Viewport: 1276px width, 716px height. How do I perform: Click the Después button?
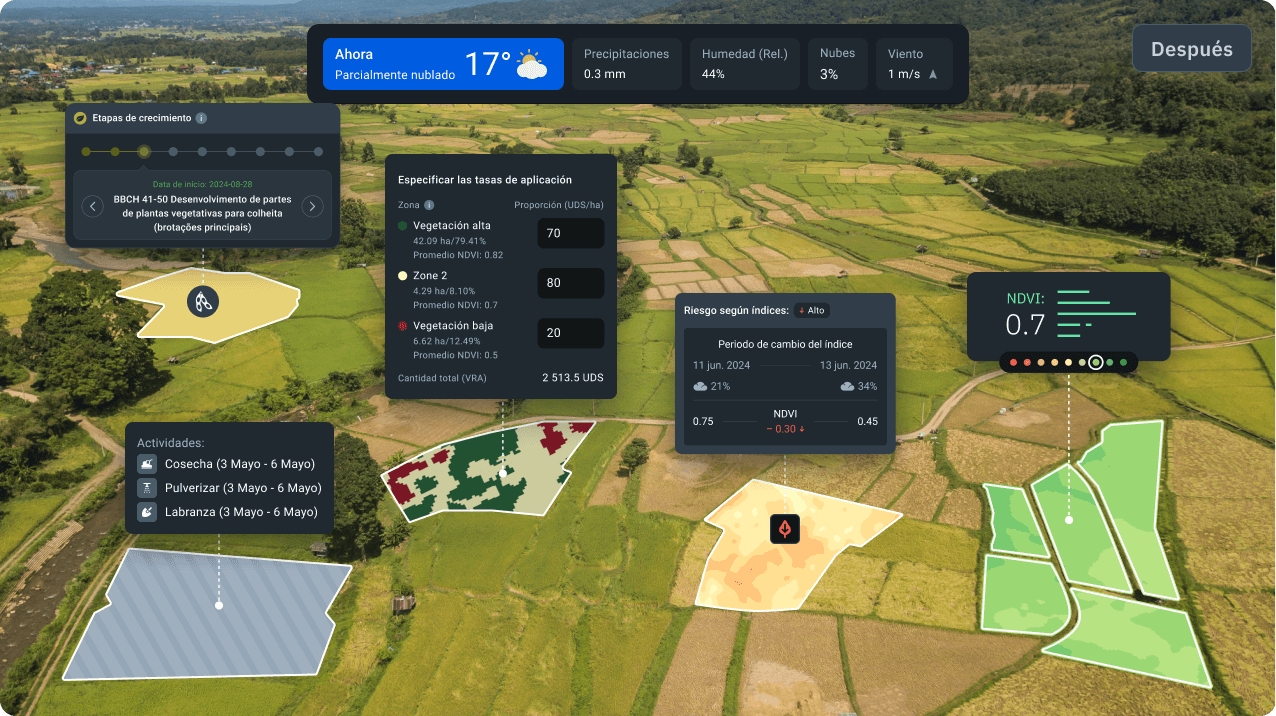coord(1192,49)
